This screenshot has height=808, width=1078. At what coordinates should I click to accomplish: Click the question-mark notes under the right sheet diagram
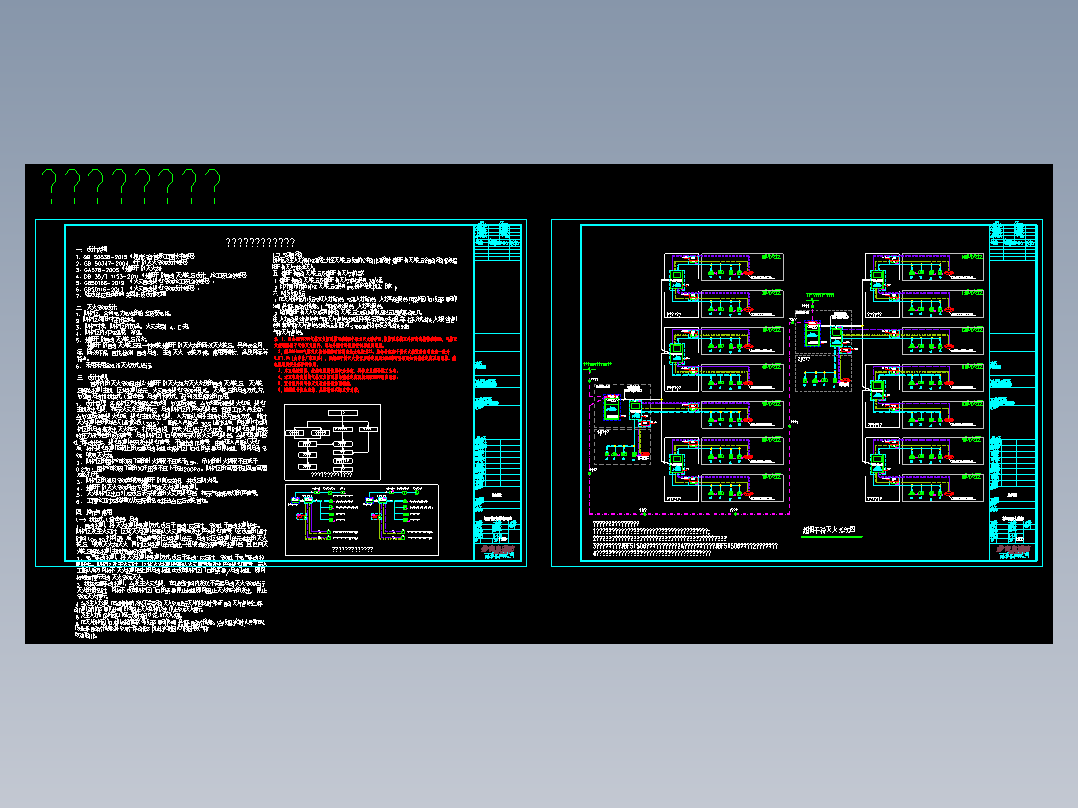pos(685,538)
